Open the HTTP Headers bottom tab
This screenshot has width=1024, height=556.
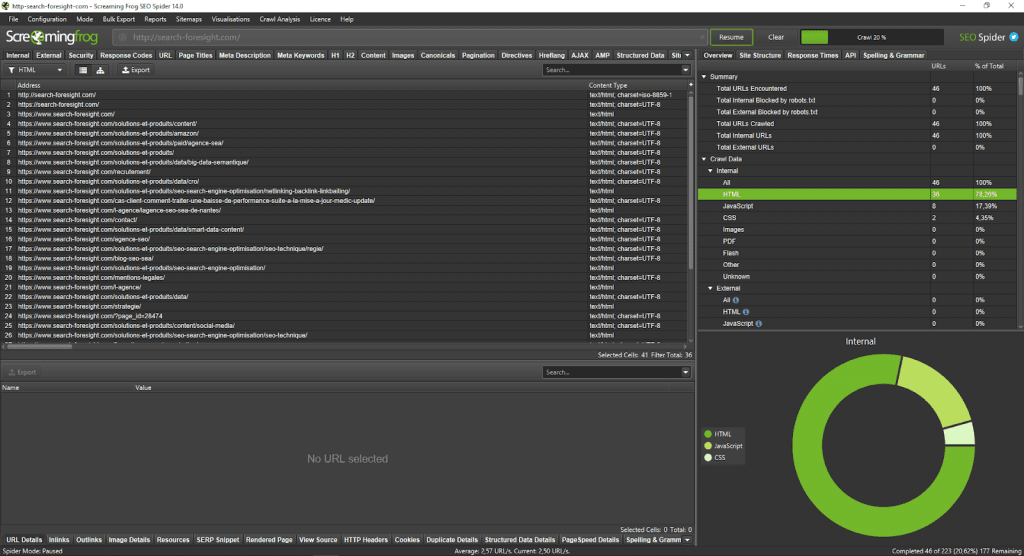click(x=366, y=540)
